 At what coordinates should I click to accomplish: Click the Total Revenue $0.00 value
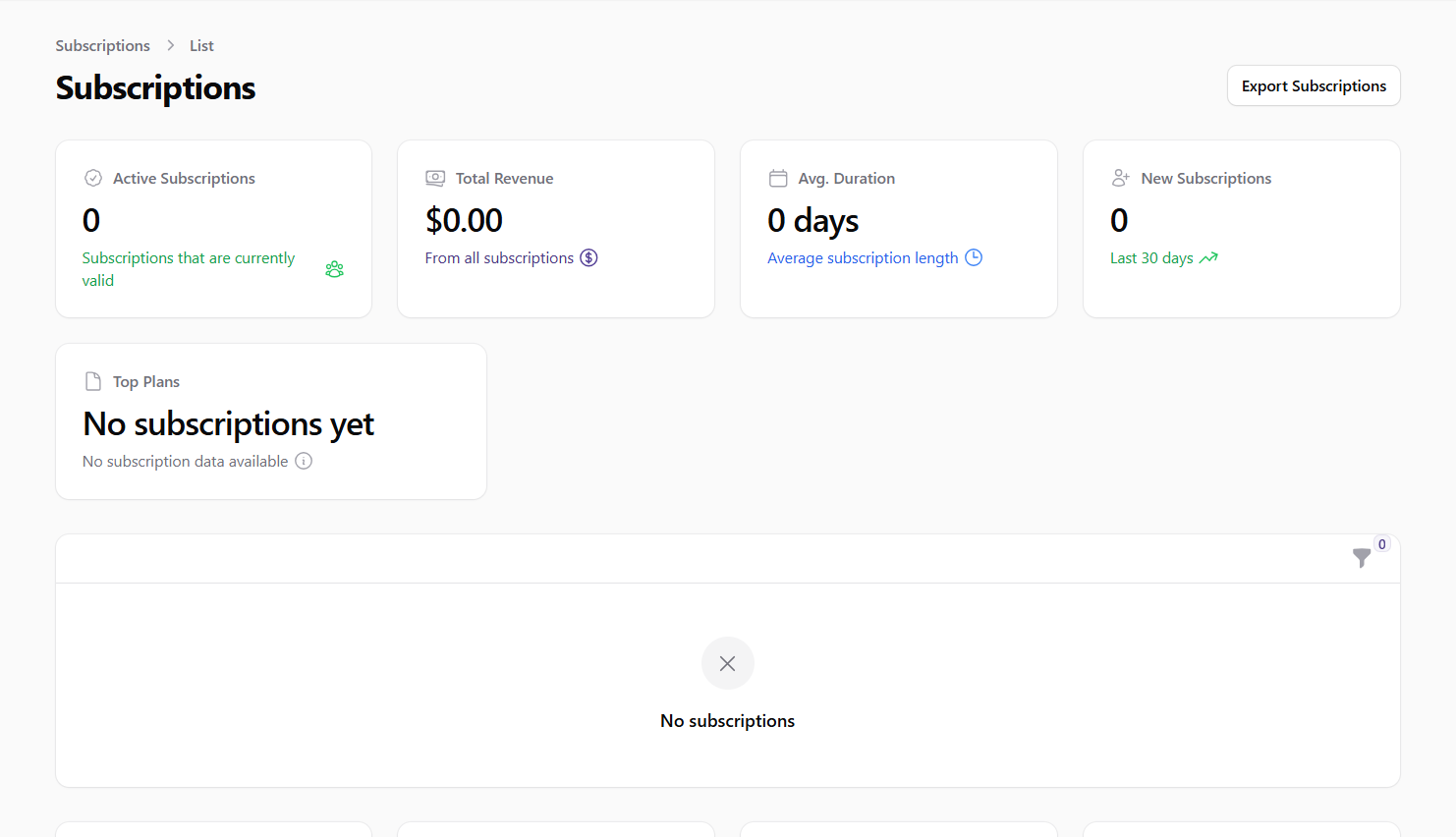pyautogui.click(x=464, y=220)
